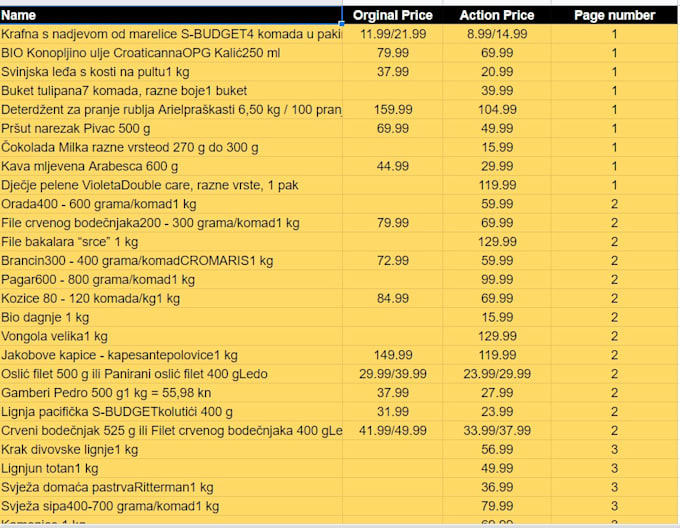680x528 pixels.
Task: Click the Svinjska leđa s kosti cell
Action: point(171,72)
